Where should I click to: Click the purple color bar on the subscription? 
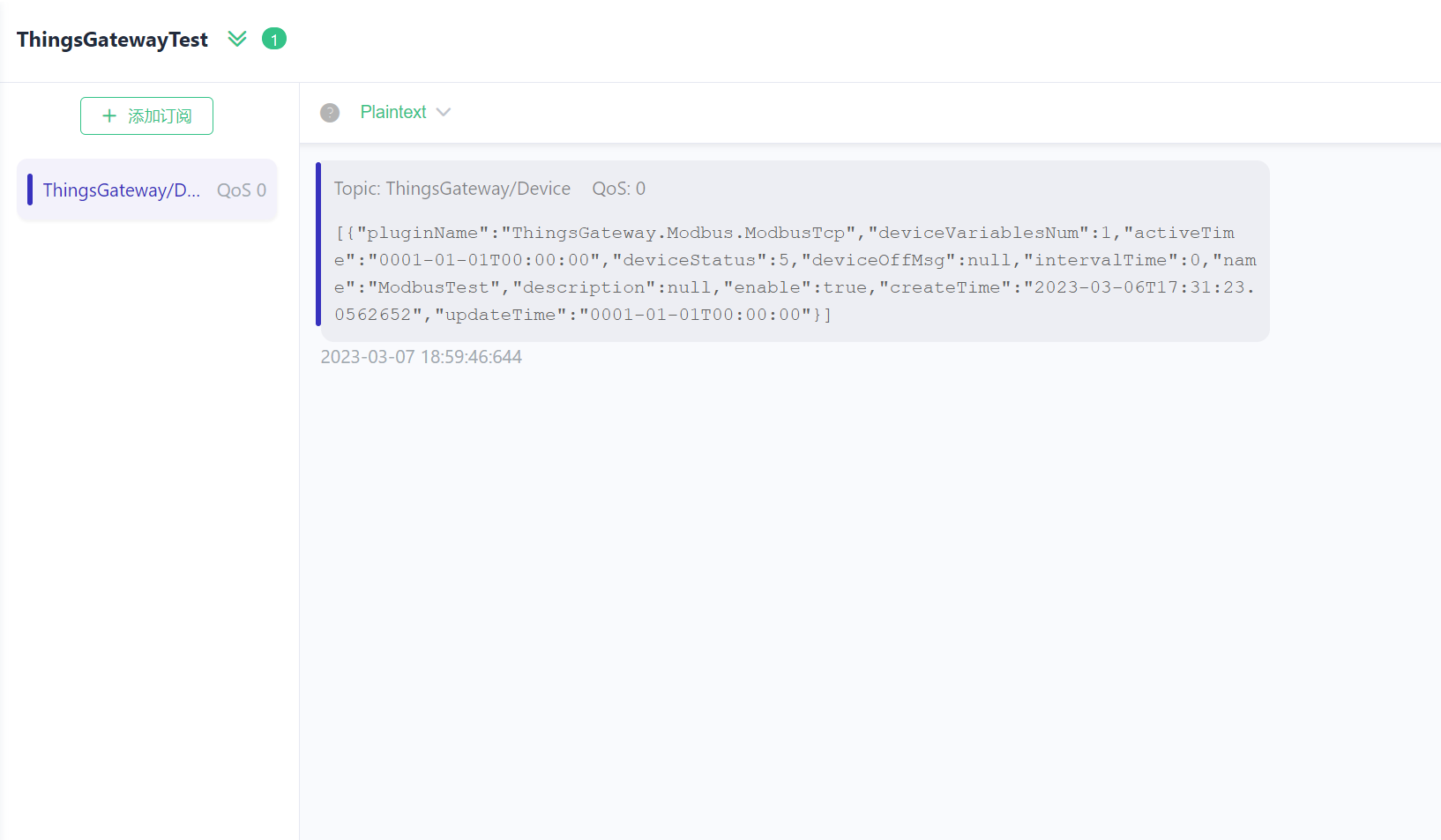tap(30, 190)
